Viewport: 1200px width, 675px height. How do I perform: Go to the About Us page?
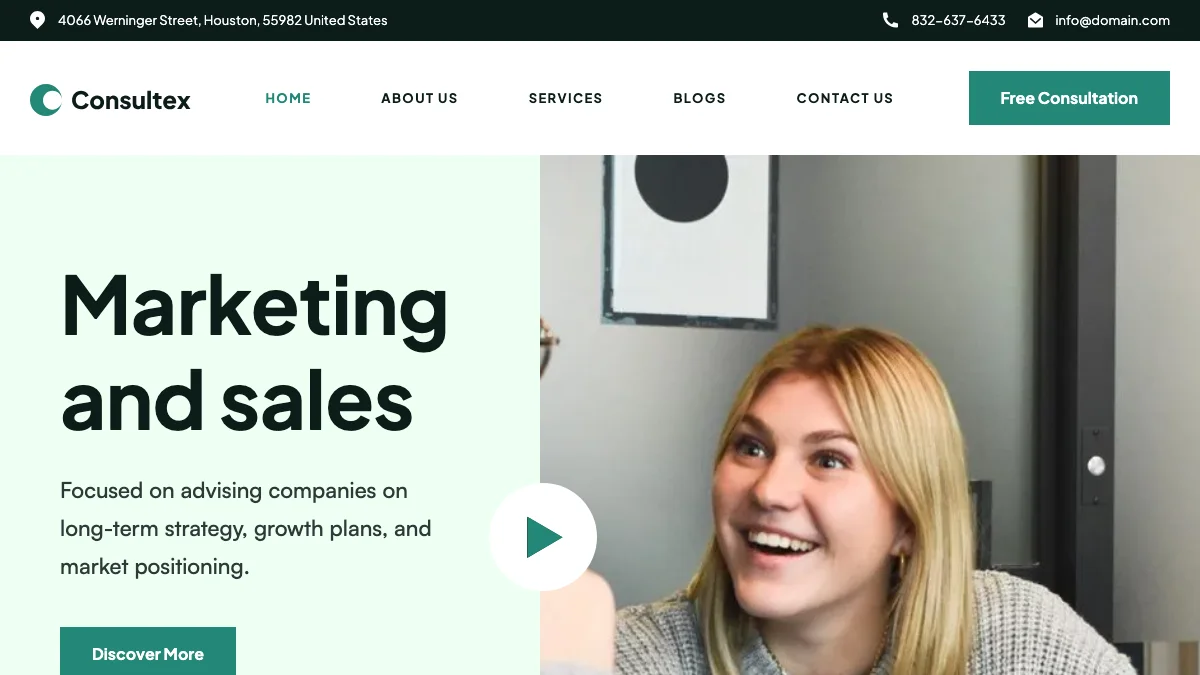(x=419, y=98)
